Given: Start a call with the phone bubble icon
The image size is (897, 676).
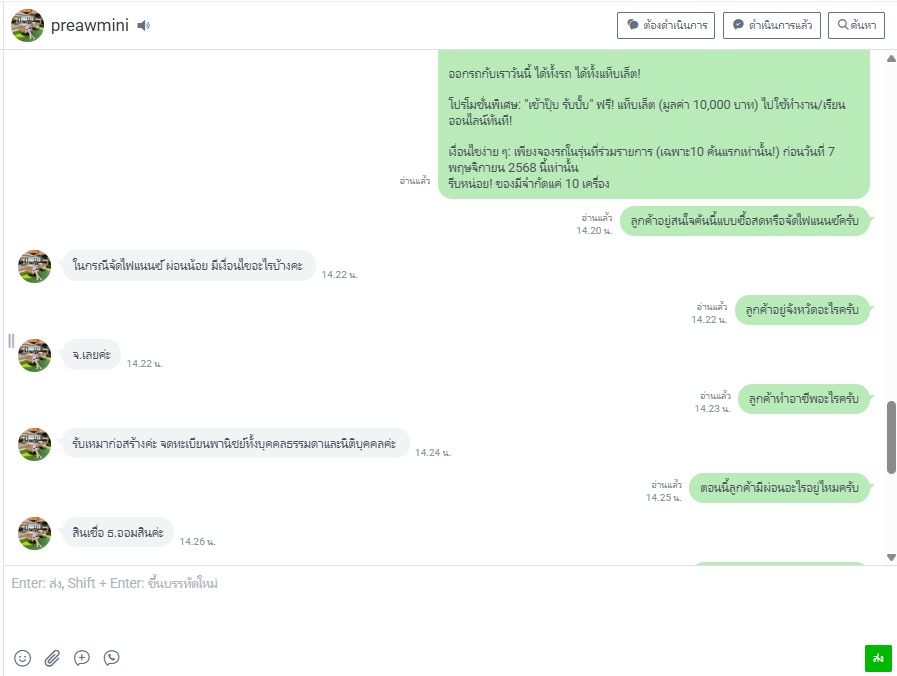Looking at the screenshot, I should click(112, 658).
